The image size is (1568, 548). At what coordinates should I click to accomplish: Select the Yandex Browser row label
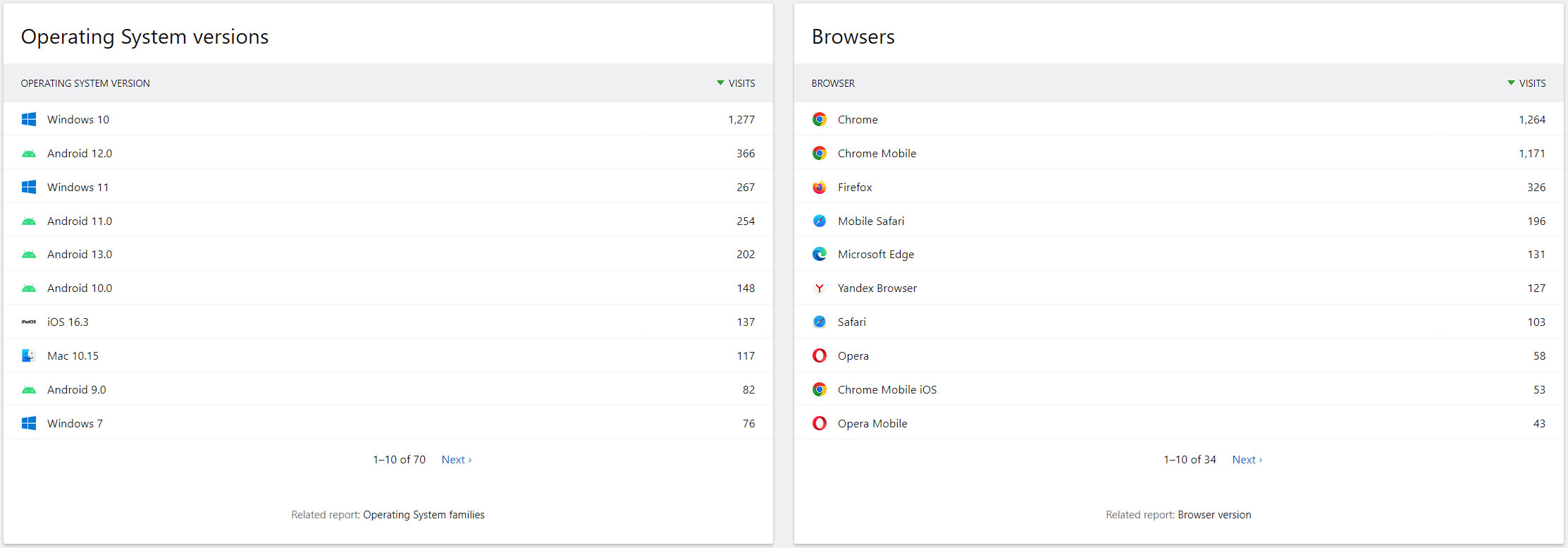click(x=877, y=288)
